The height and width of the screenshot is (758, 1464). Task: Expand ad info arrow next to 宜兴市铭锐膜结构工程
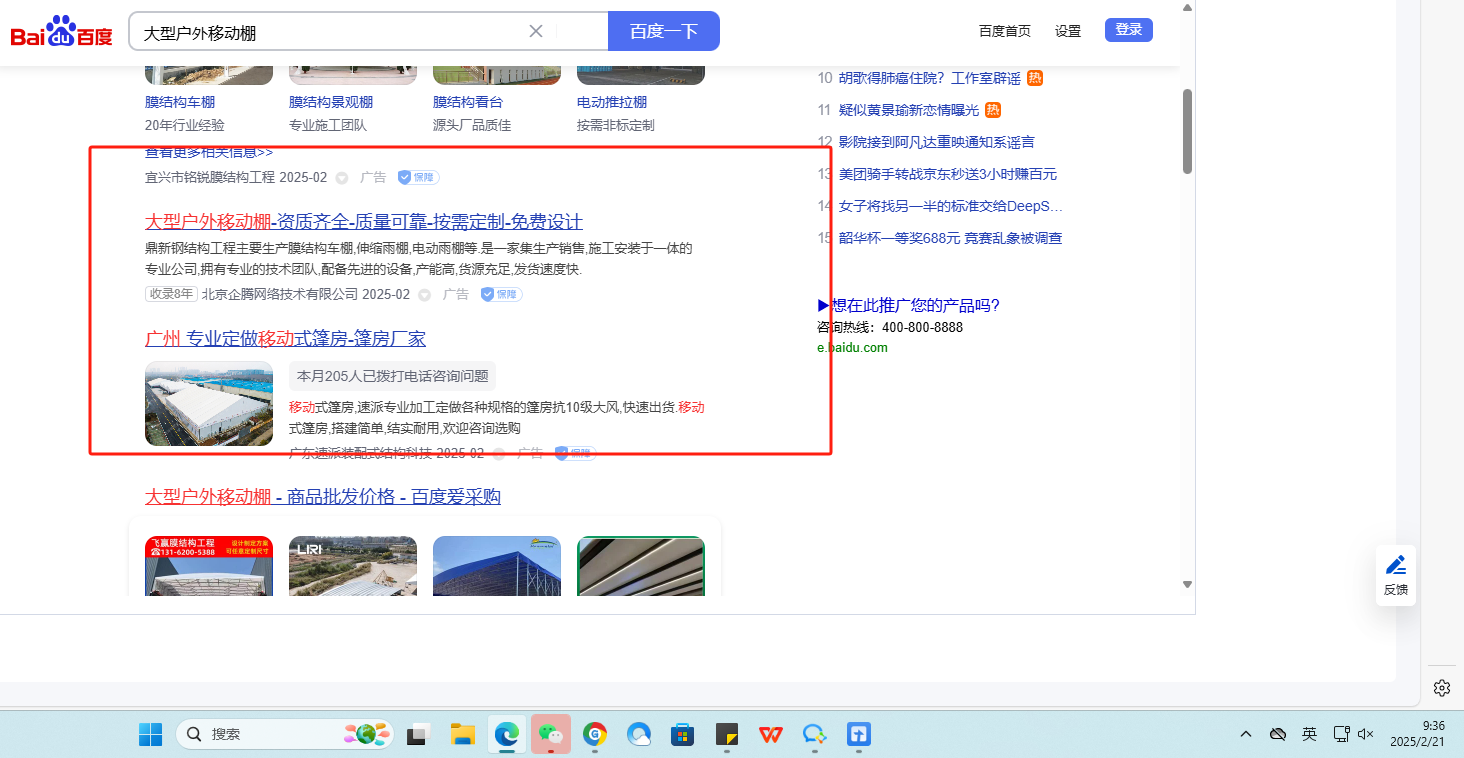[x=341, y=178]
